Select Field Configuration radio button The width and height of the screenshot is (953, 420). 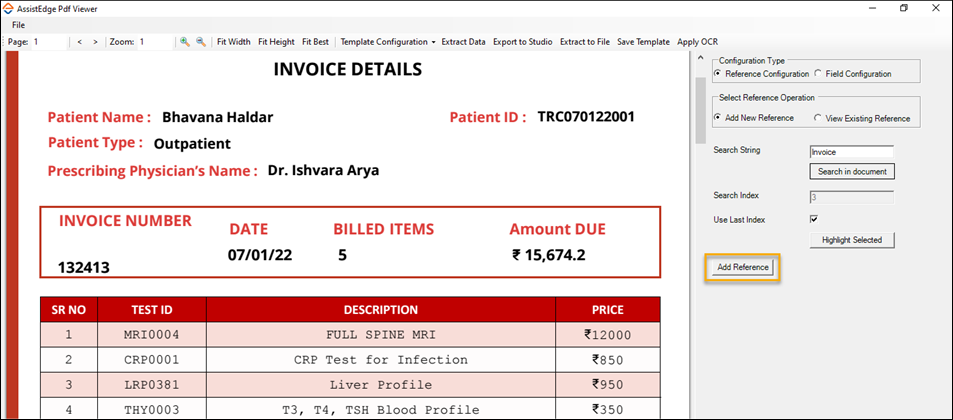pos(818,74)
